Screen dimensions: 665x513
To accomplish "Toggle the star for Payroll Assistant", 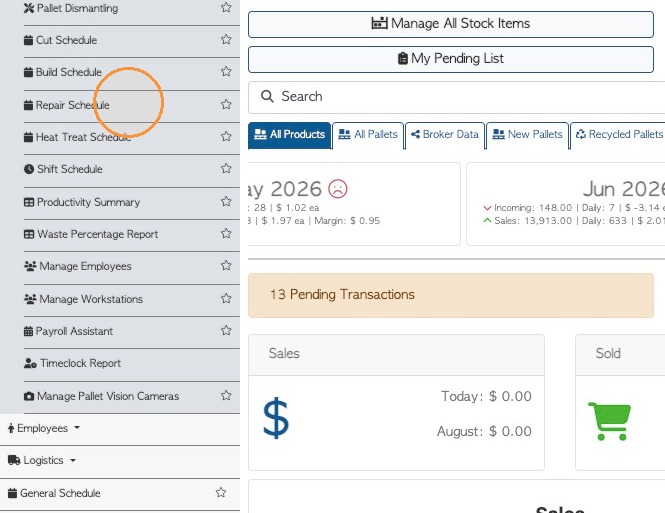I will [x=226, y=330].
